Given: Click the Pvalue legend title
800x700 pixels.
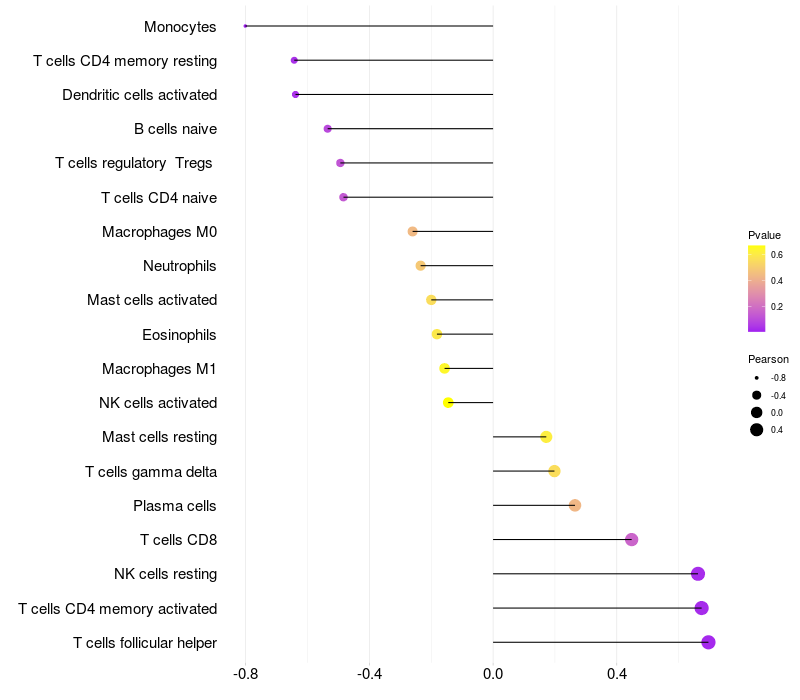Looking at the screenshot, I should (764, 235).
